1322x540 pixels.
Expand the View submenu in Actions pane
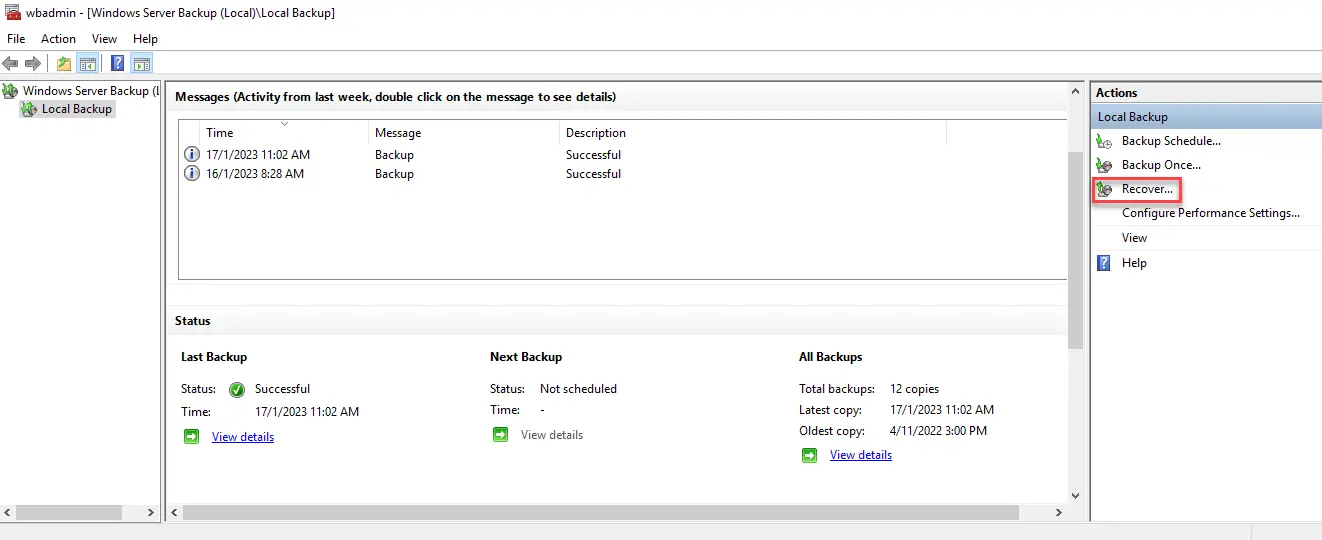[x=1134, y=238]
